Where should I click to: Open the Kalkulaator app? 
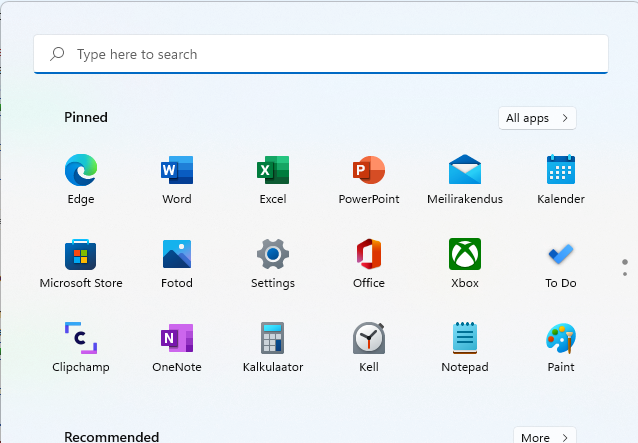click(x=273, y=347)
